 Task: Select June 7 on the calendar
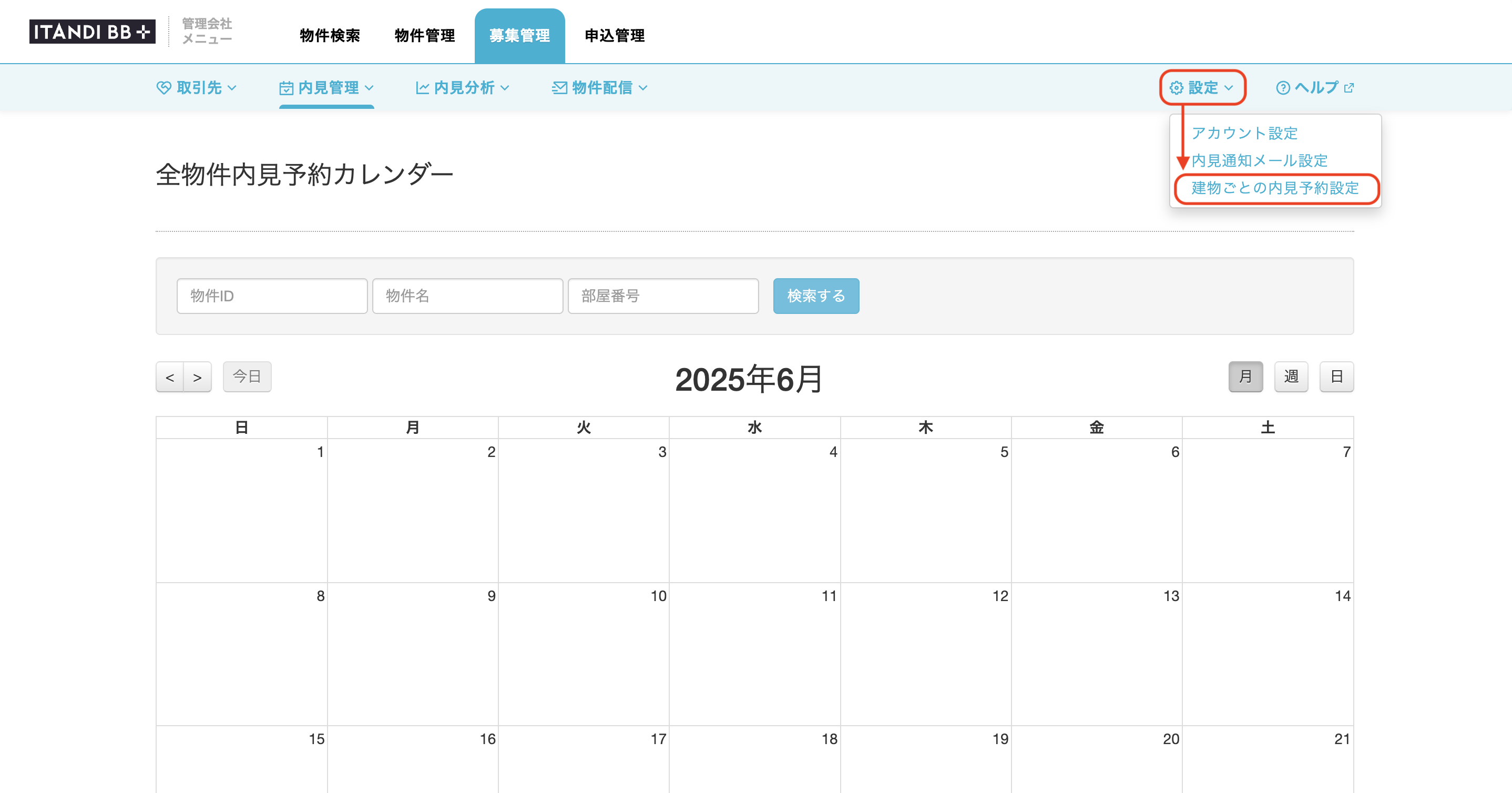point(1268,510)
